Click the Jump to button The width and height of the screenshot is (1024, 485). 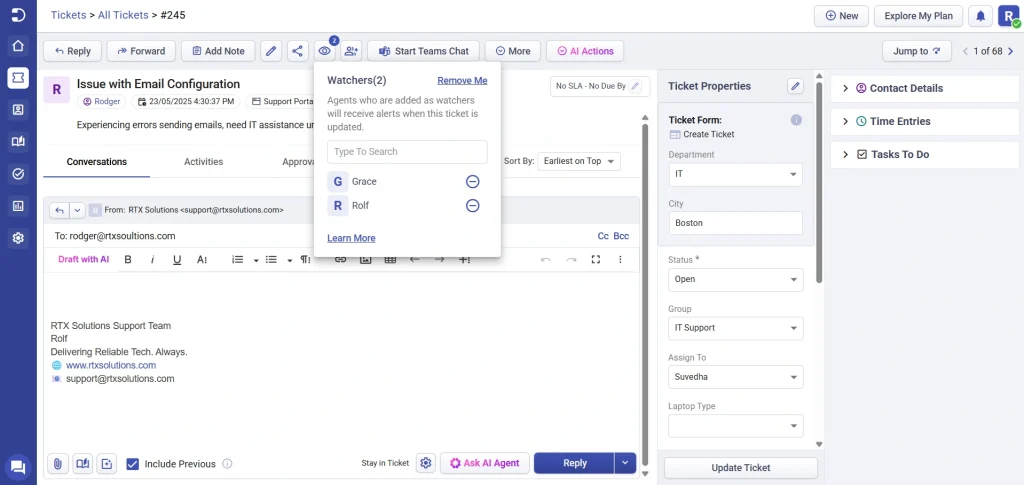coord(916,51)
